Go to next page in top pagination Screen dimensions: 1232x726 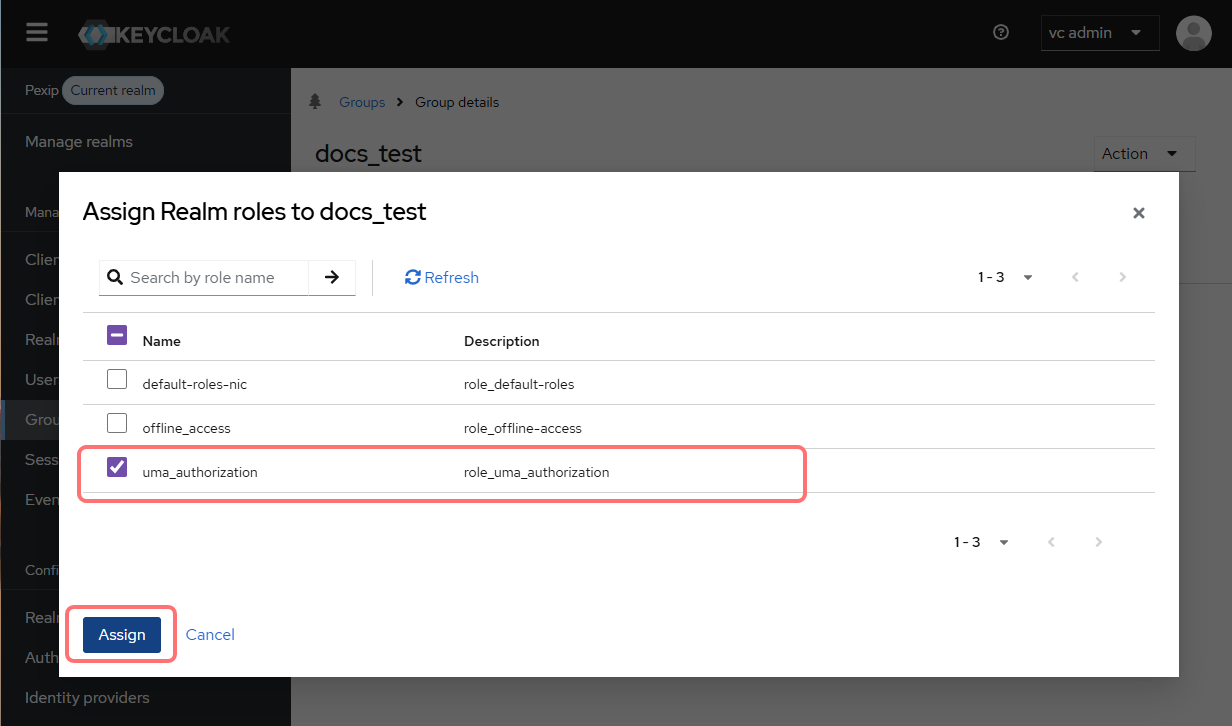[x=1122, y=277]
